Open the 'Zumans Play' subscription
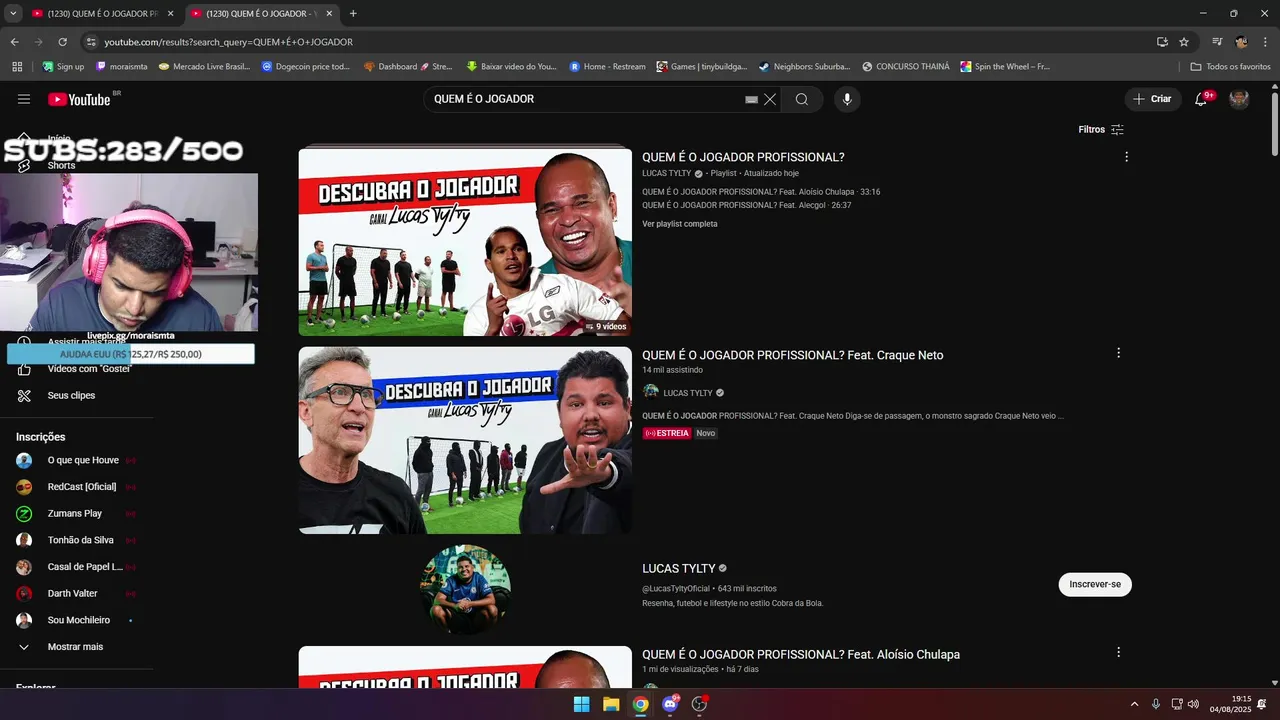Screen dimensions: 1280x720 pos(76,513)
